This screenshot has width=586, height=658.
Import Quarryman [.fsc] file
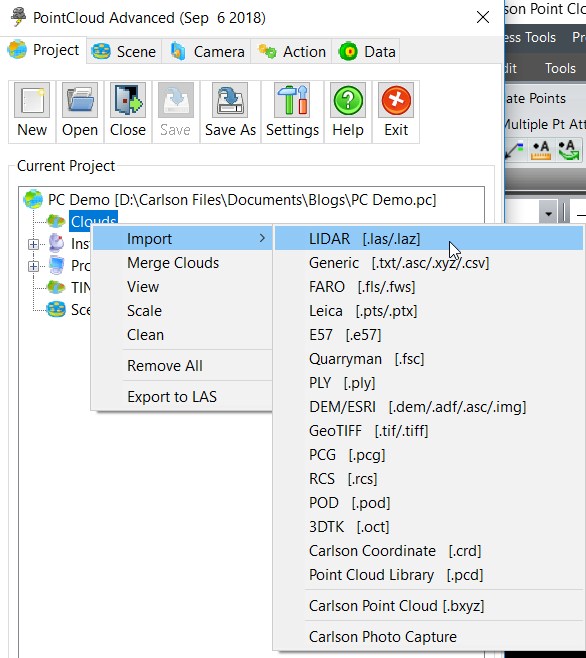tap(429, 359)
